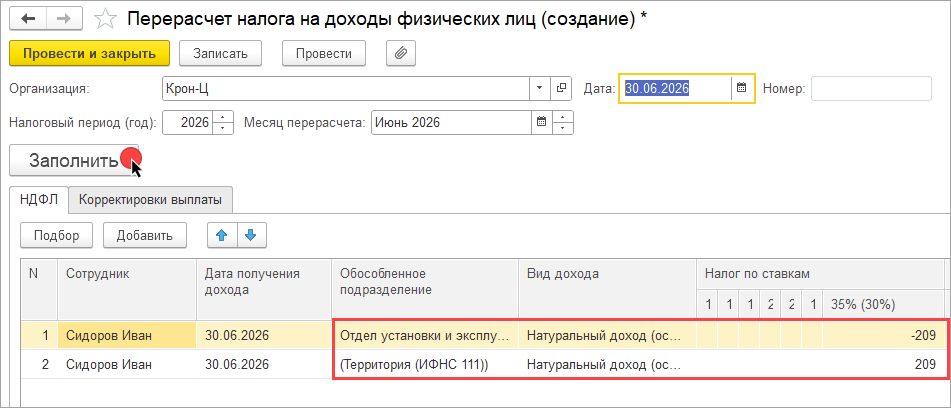The width and height of the screenshot is (951, 408).
Task: Select row 1 Натуральный доход cell
Action: click(x=607, y=335)
